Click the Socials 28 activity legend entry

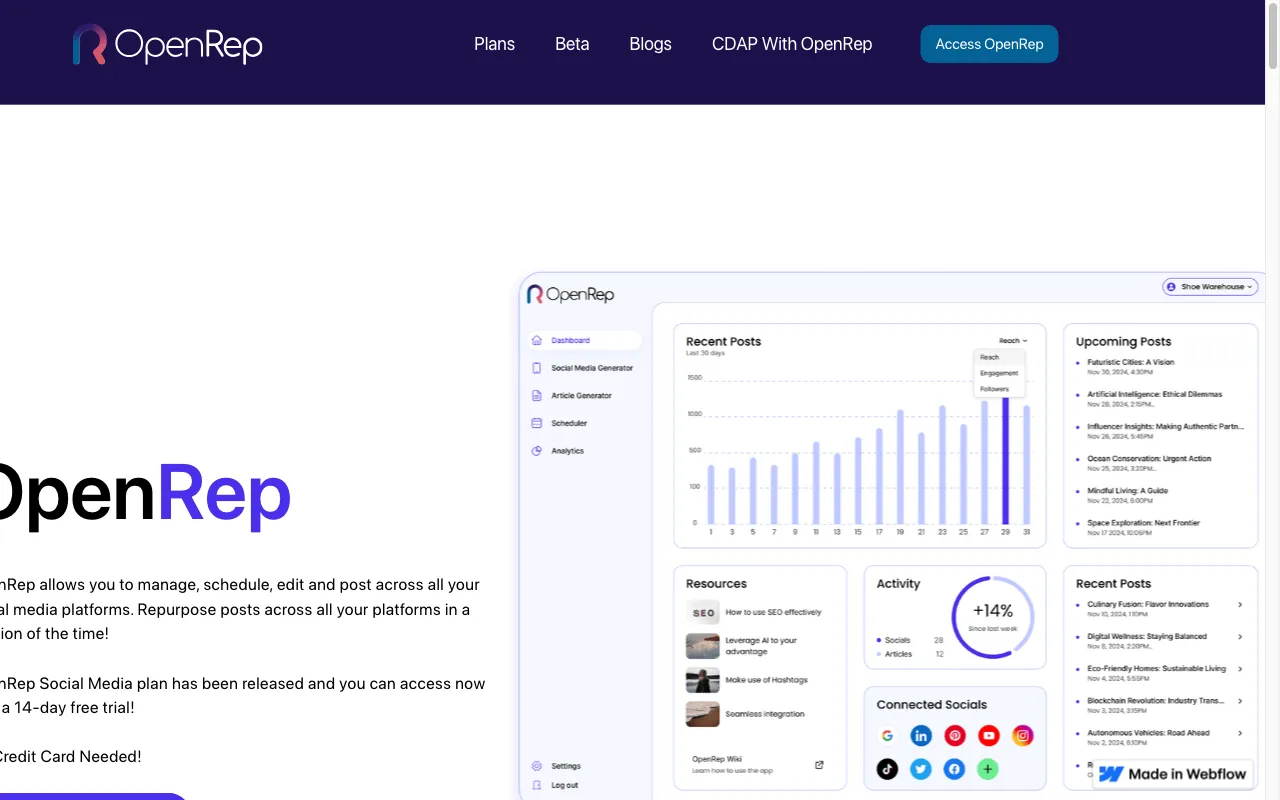pos(910,640)
